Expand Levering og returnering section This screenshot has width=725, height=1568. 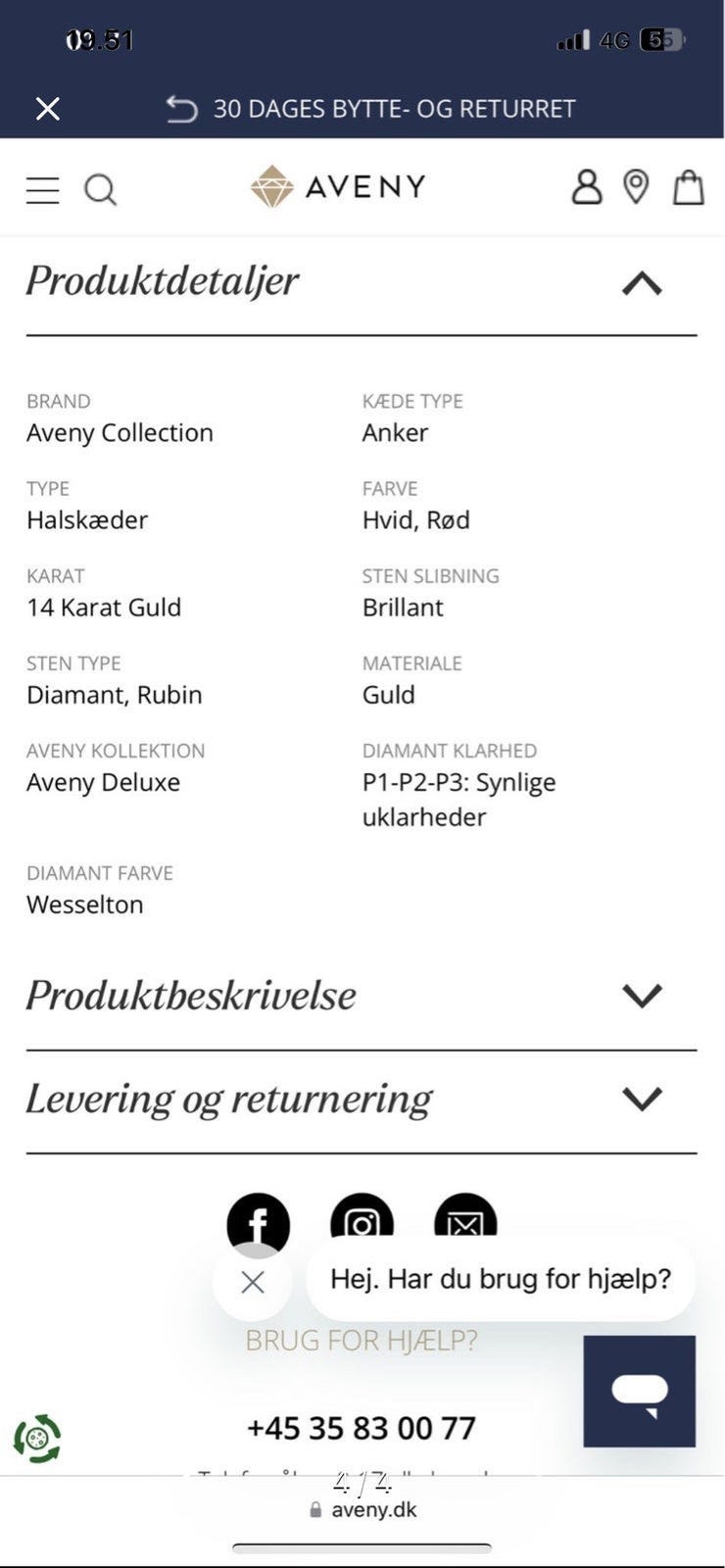642,1098
